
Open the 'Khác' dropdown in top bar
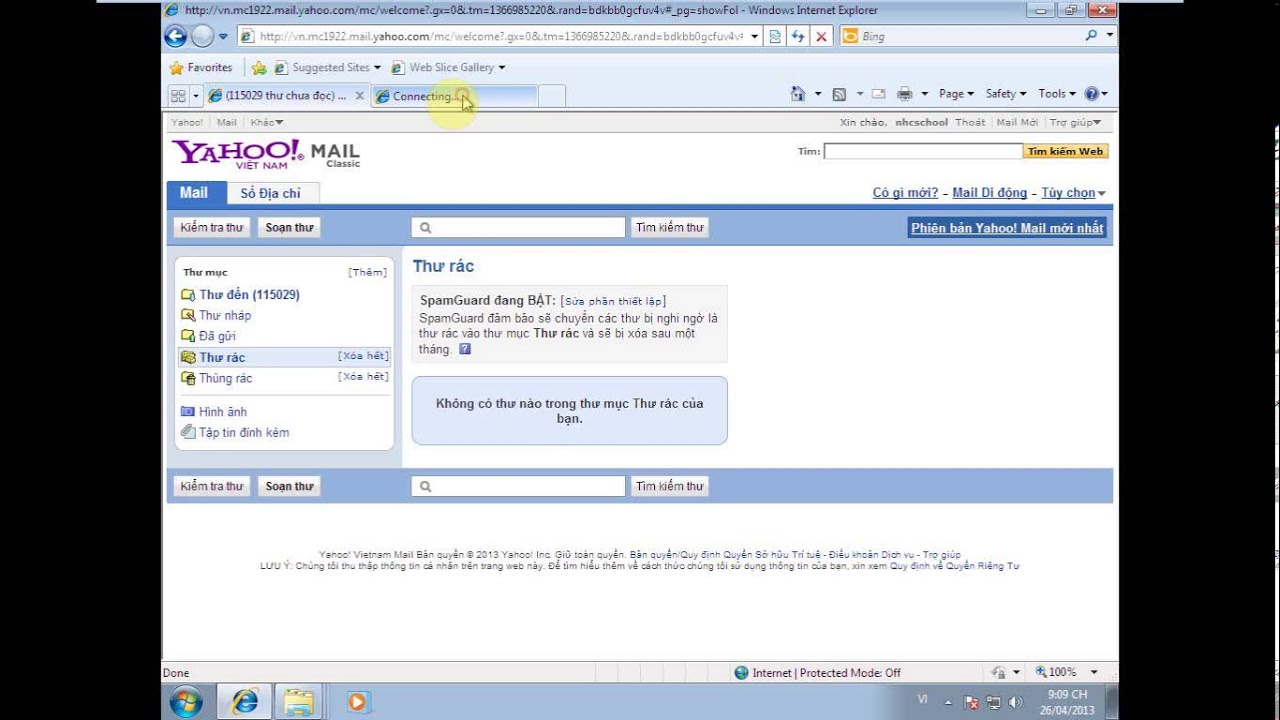click(267, 123)
